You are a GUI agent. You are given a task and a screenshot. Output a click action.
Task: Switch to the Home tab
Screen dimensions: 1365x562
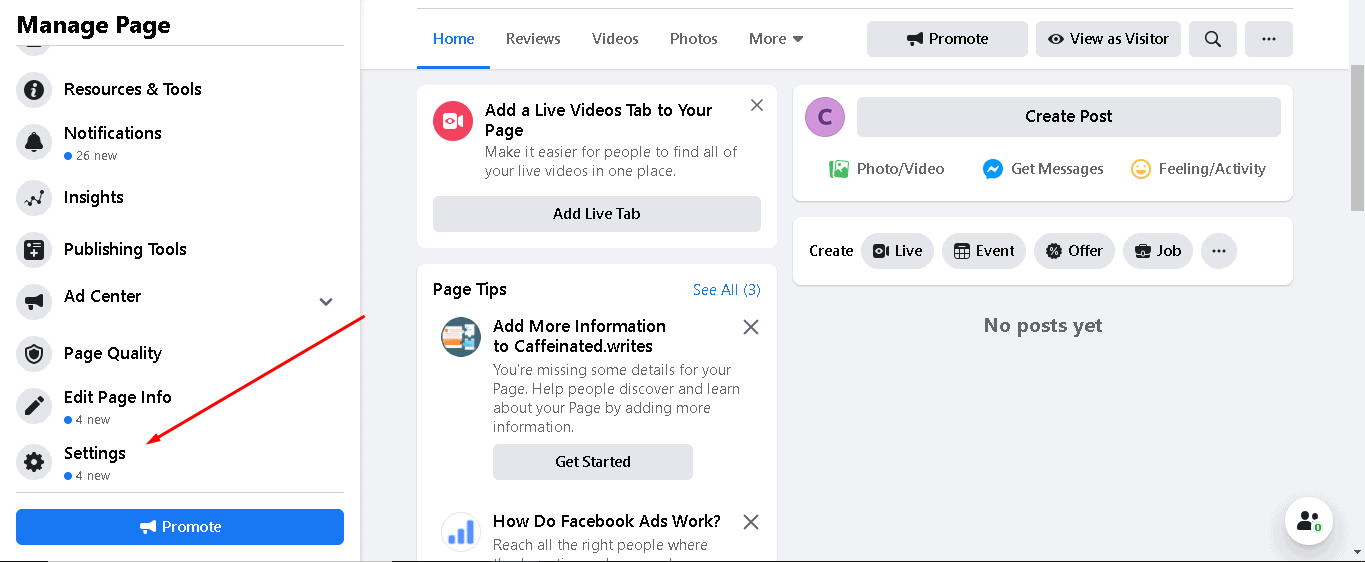(x=454, y=39)
